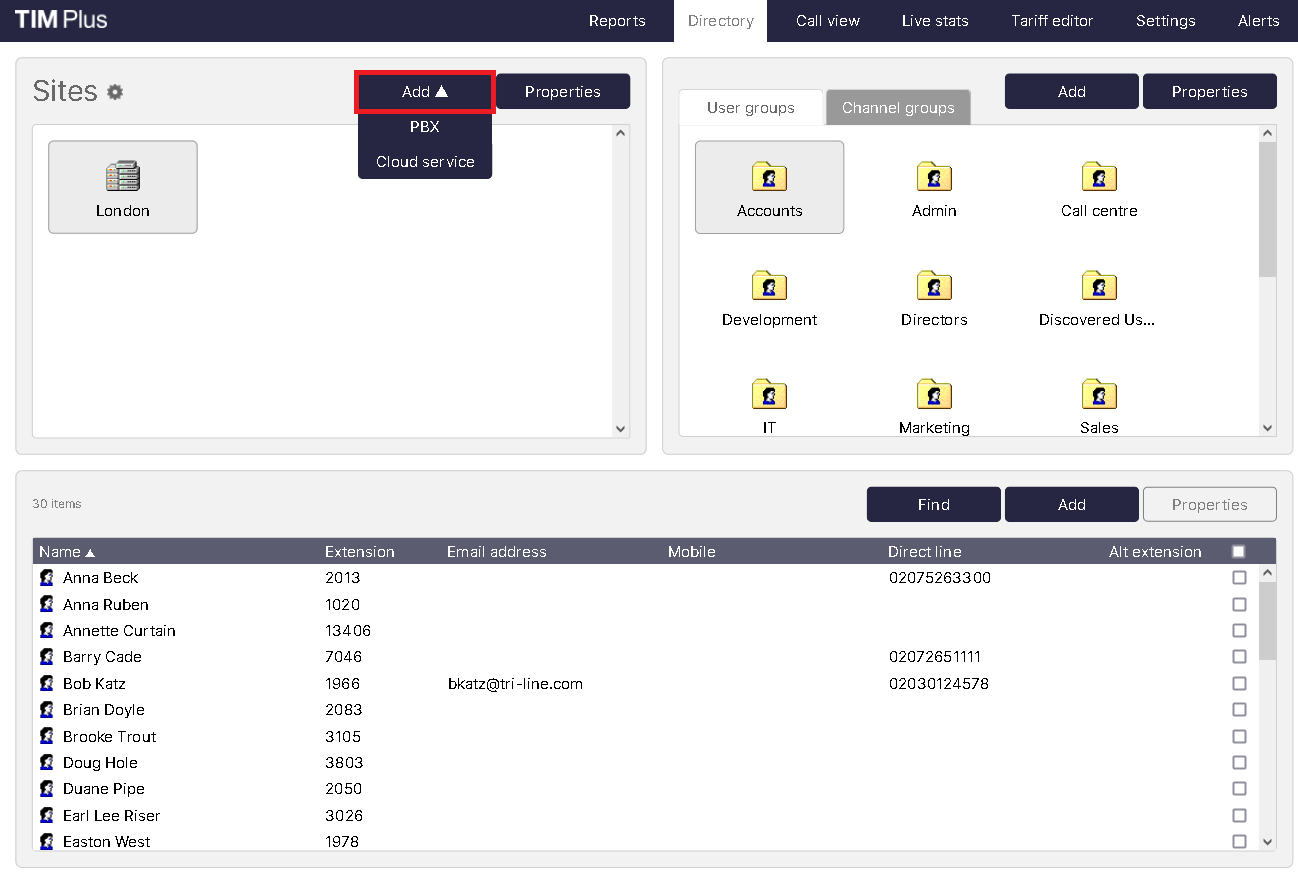Select the Directors group folder icon
The height and width of the screenshot is (875, 1298).
tap(934, 286)
